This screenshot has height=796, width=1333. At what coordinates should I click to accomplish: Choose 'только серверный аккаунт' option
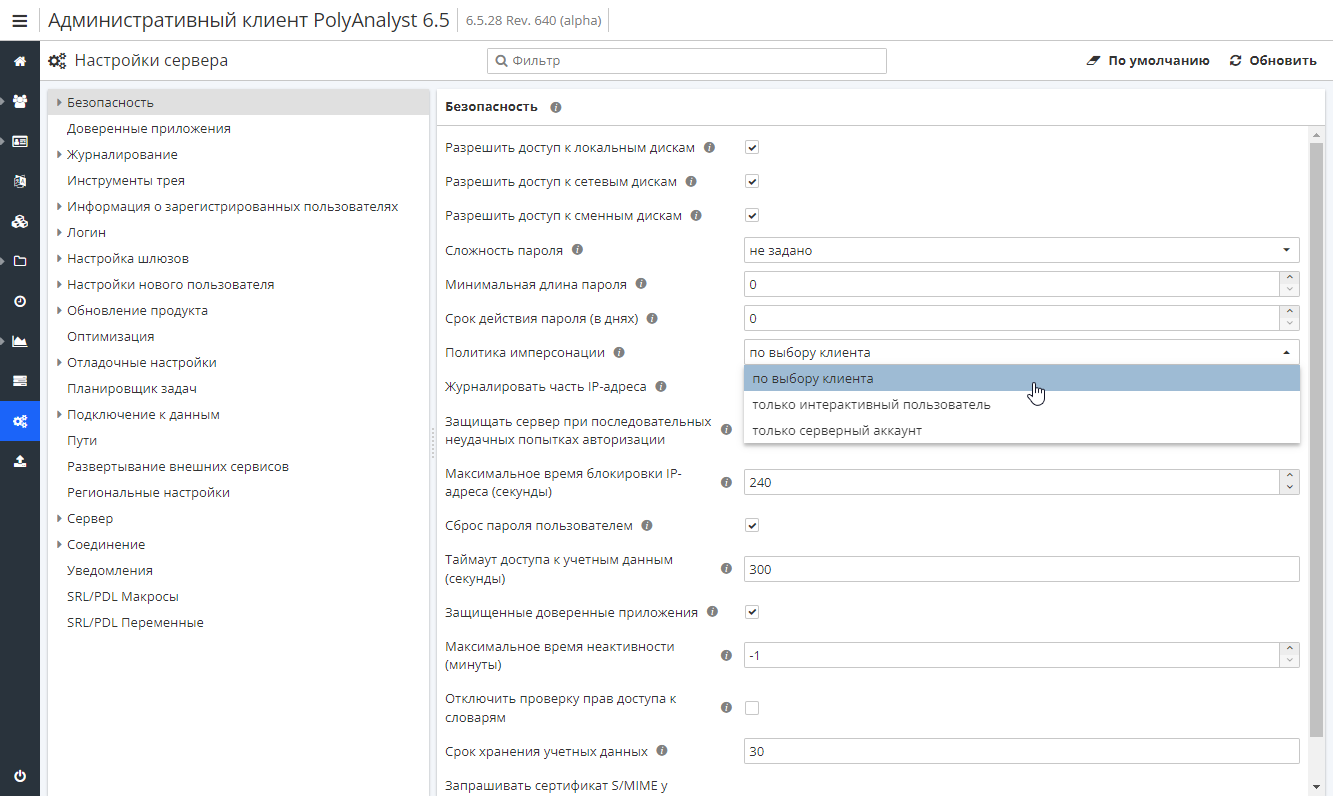pyautogui.click(x=1021, y=431)
